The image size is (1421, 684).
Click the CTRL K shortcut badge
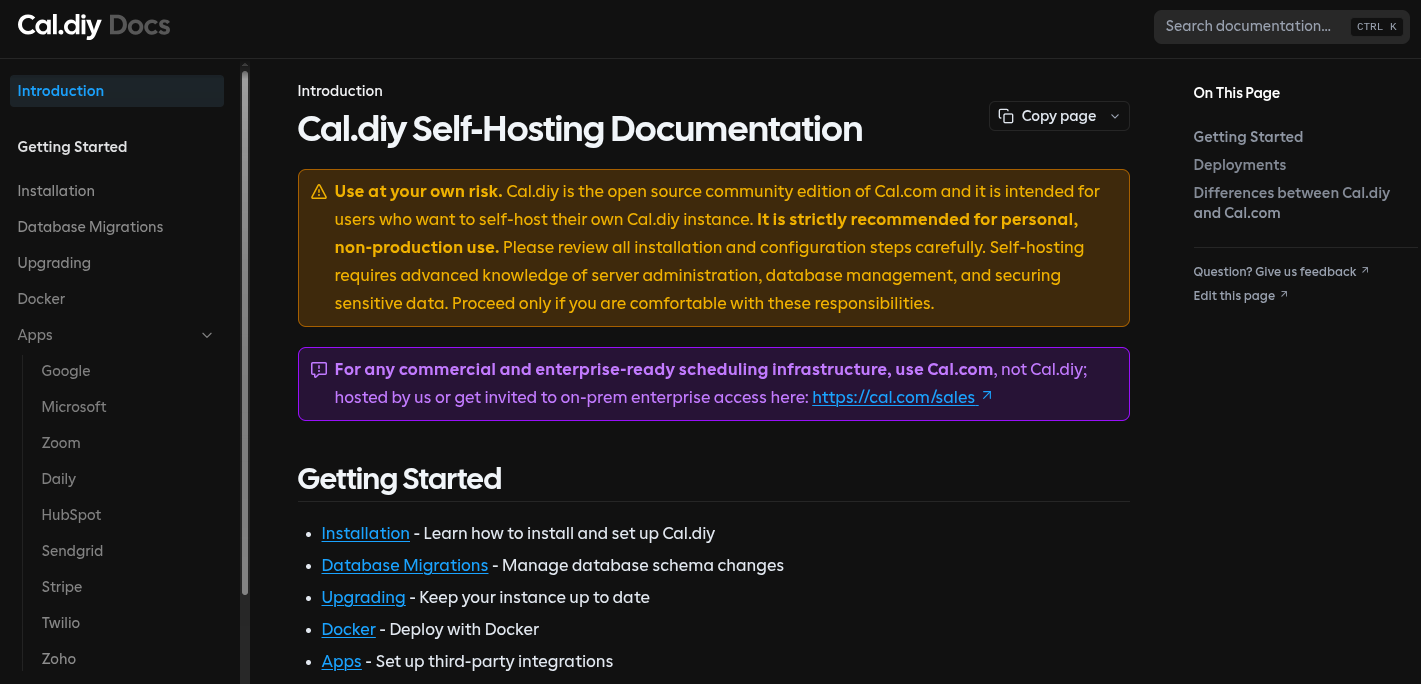pos(1377,27)
